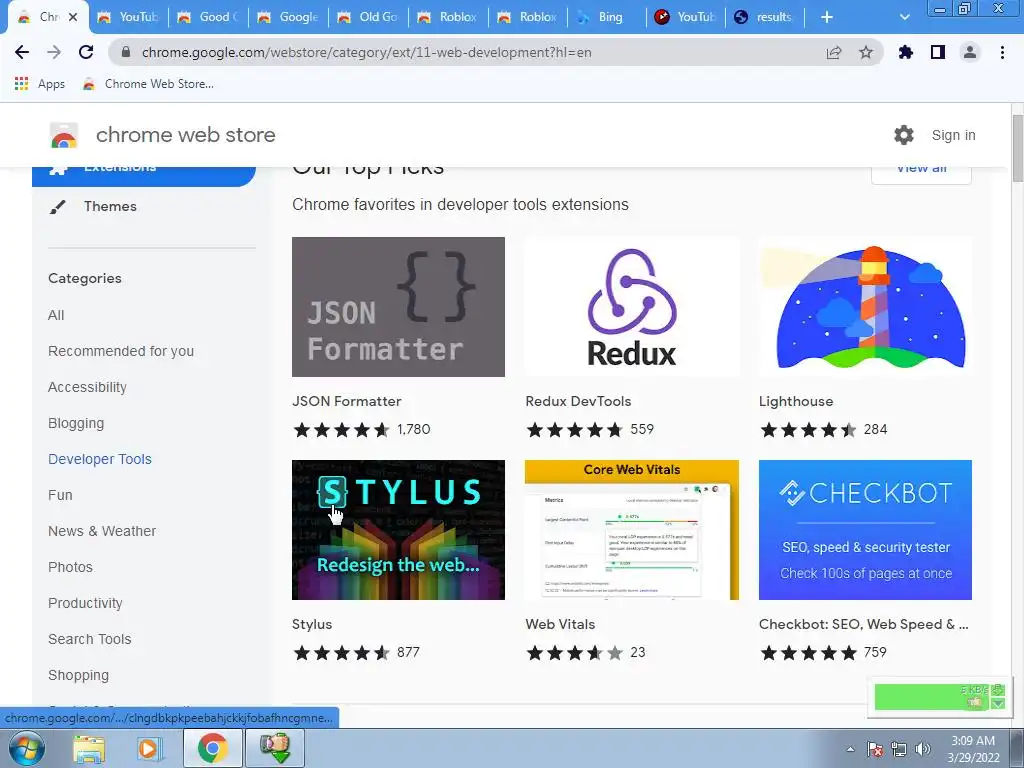
Task: Click the browser forward arrow
Action: (54, 52)
